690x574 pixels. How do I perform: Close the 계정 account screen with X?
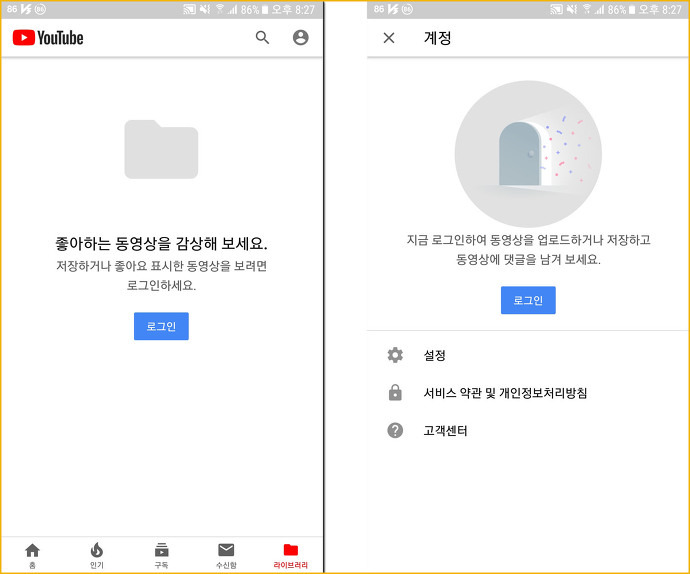click(389, 38)
